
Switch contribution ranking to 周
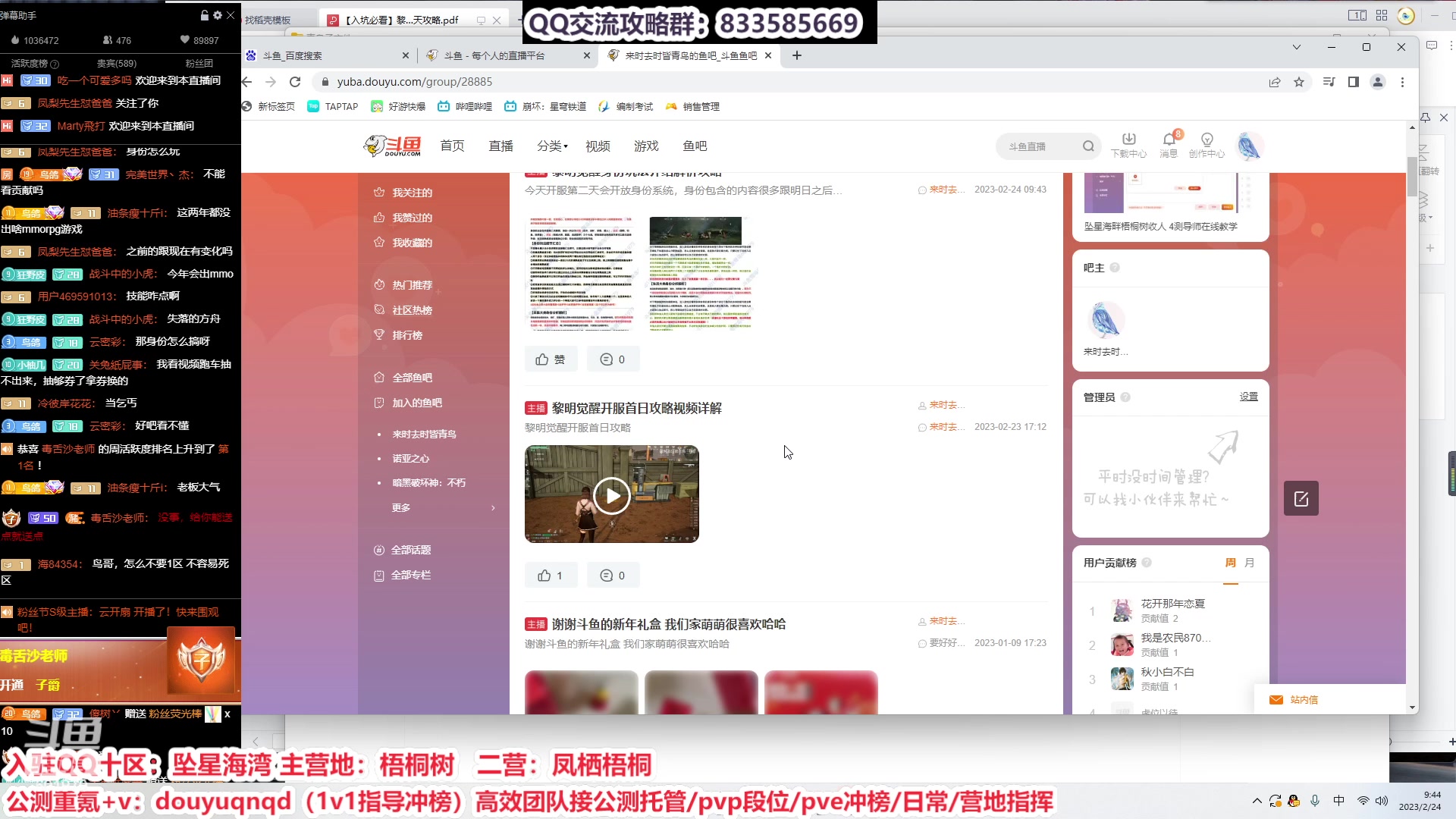[x=1230, y=563]
